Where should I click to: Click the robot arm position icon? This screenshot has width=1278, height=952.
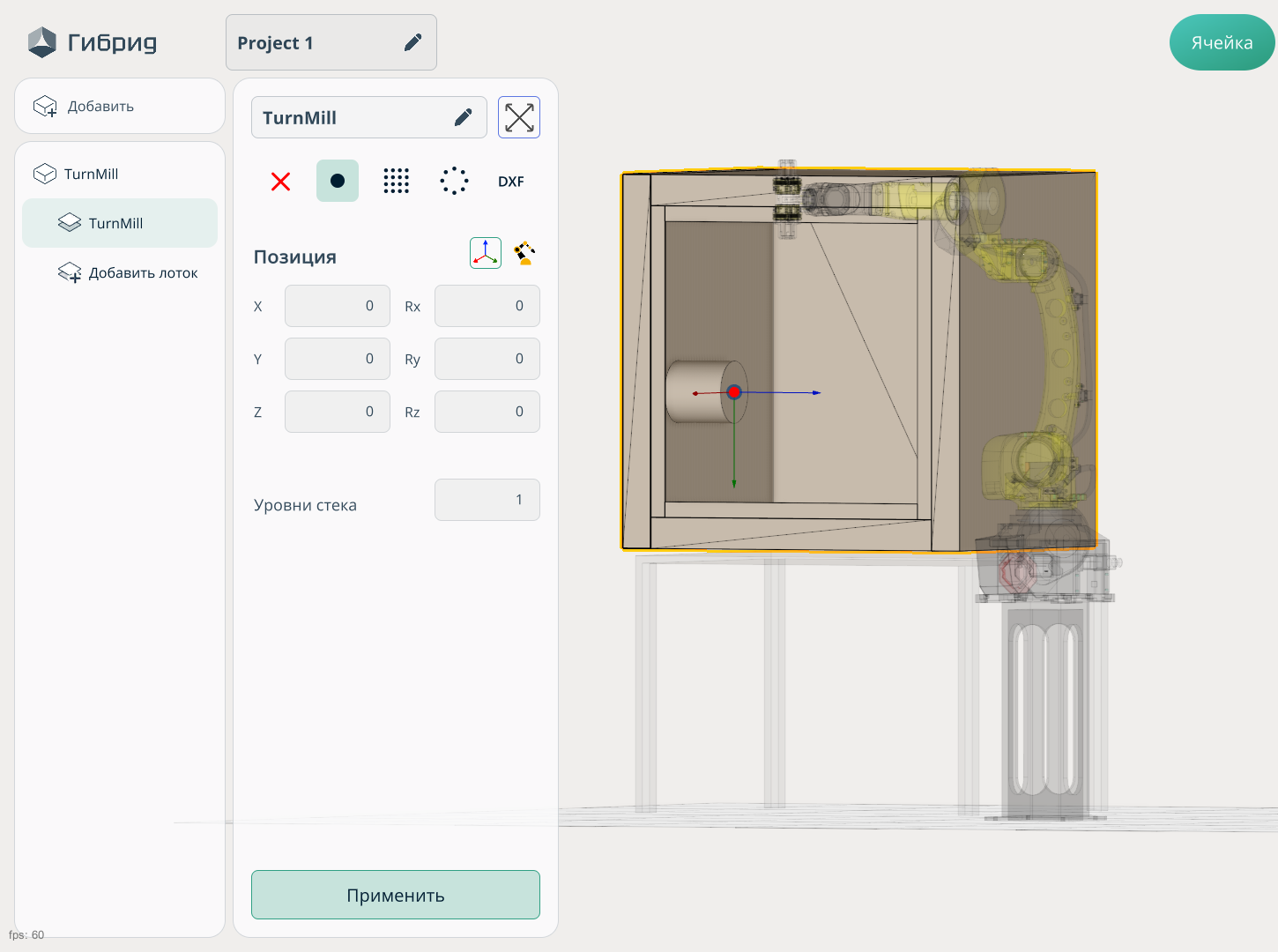525,254
